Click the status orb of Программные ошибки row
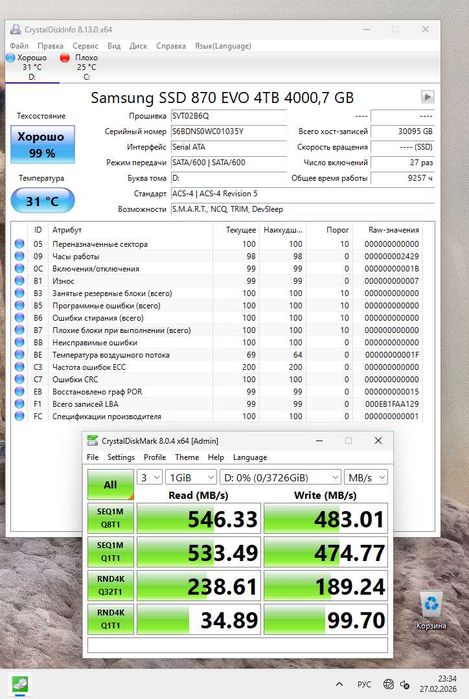This screenshot has height=699, width=469. (19, 305)
